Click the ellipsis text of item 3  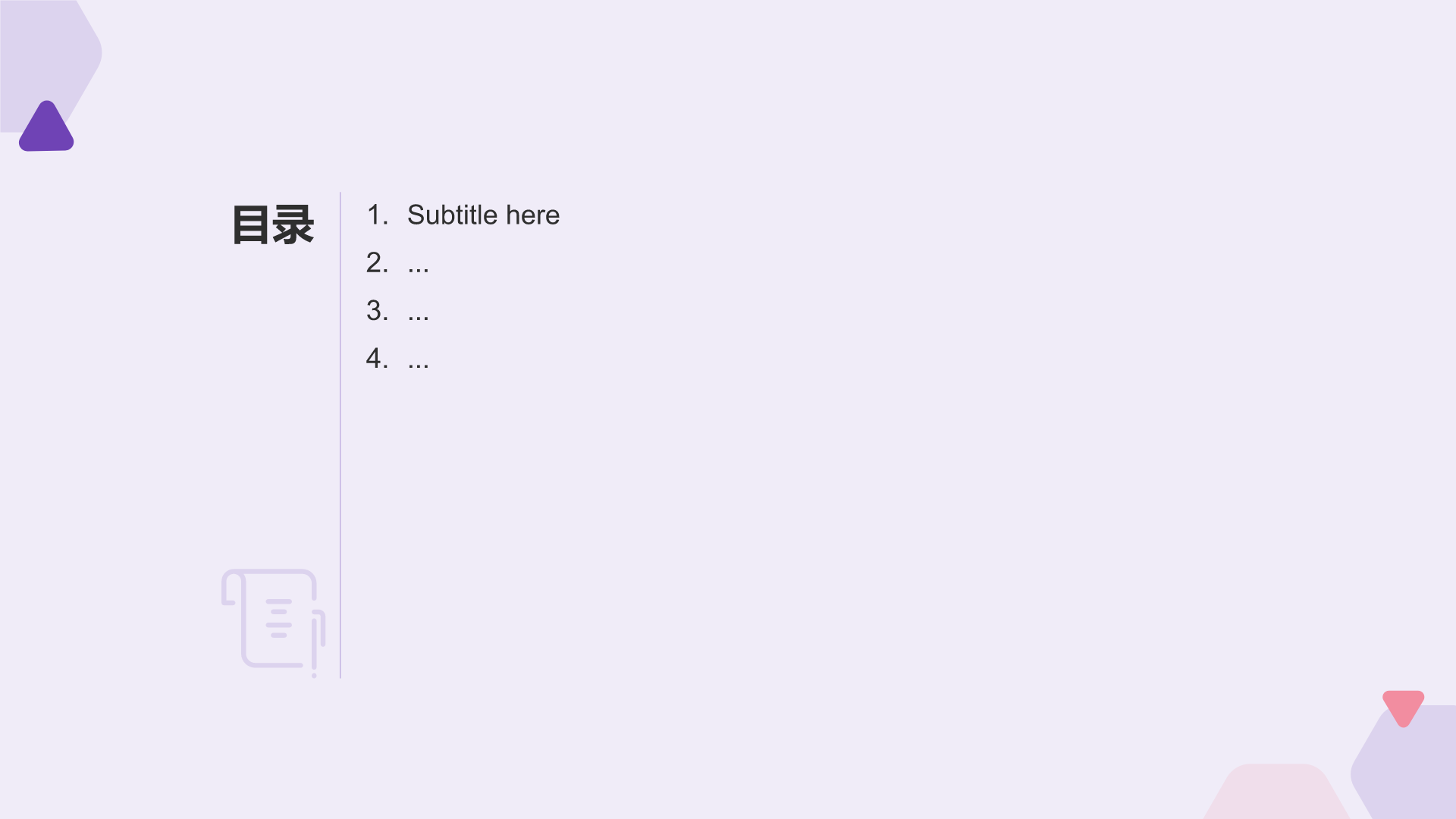418,312
